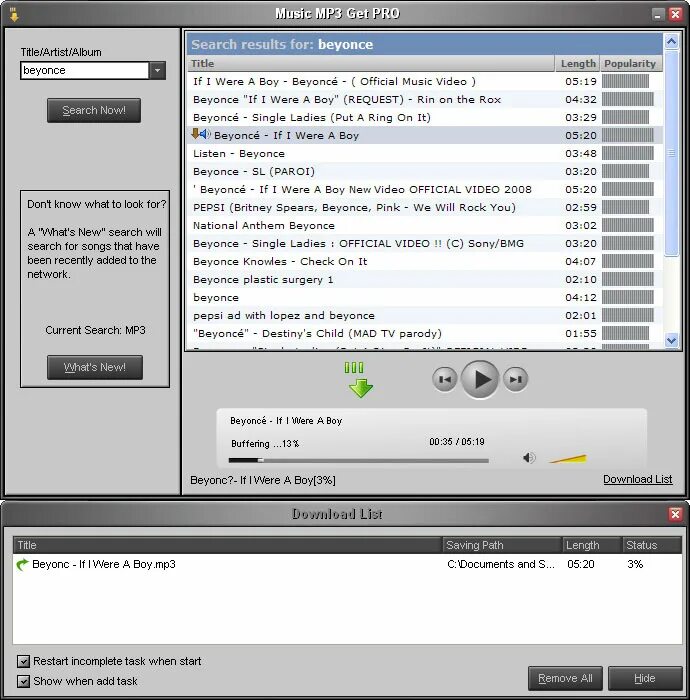
Task: Select the Rin on the Rox result
Action: pyautogui.click(x=424, y=100)
